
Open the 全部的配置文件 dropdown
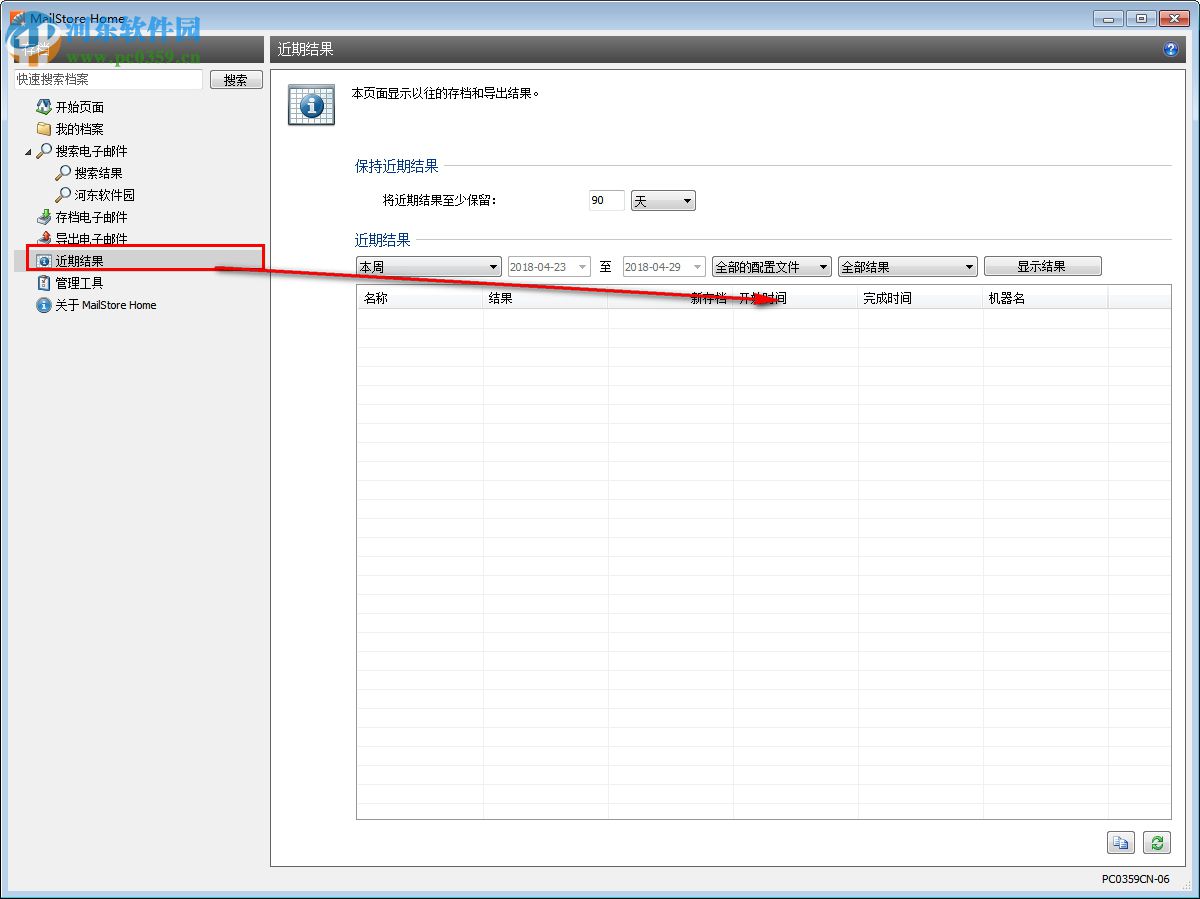pos(771,267)
